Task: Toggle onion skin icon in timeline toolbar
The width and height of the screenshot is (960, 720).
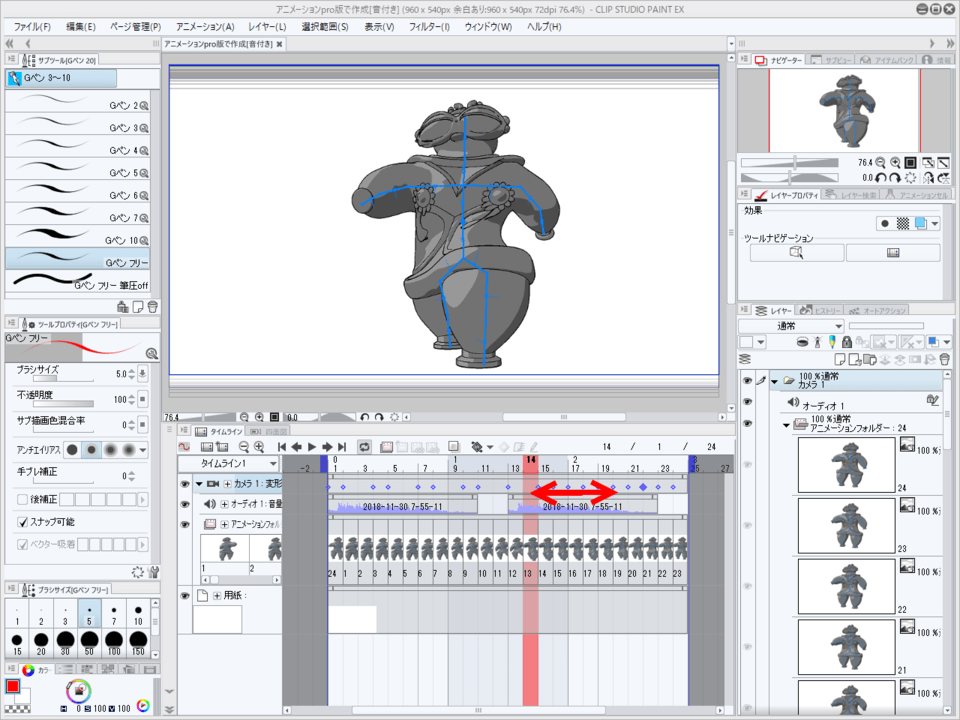Action: click(x=454, y=447)
